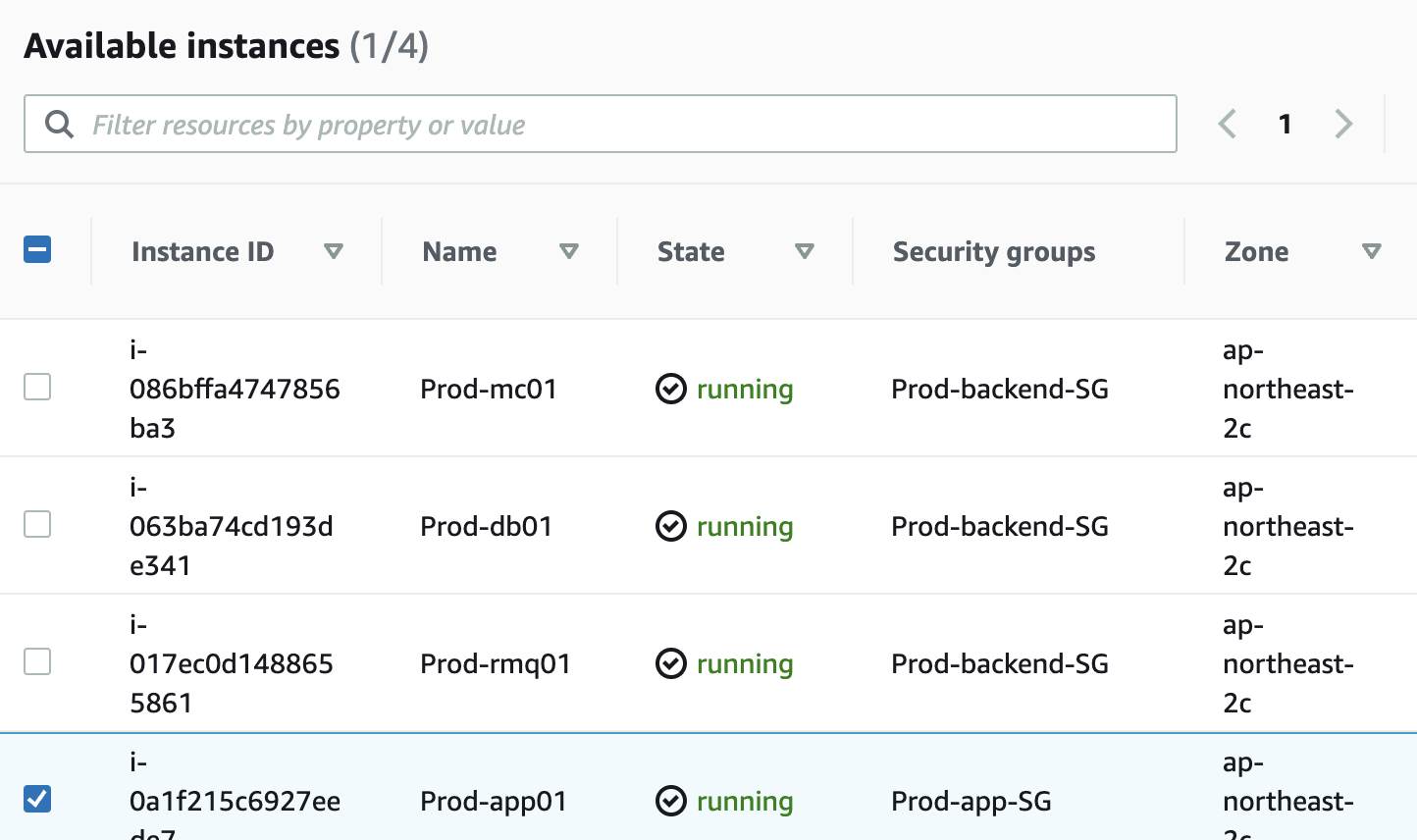Check the Prod-rmq01 instance row
The width and height of the screenshot is (1417, 840).
[37, 662]
